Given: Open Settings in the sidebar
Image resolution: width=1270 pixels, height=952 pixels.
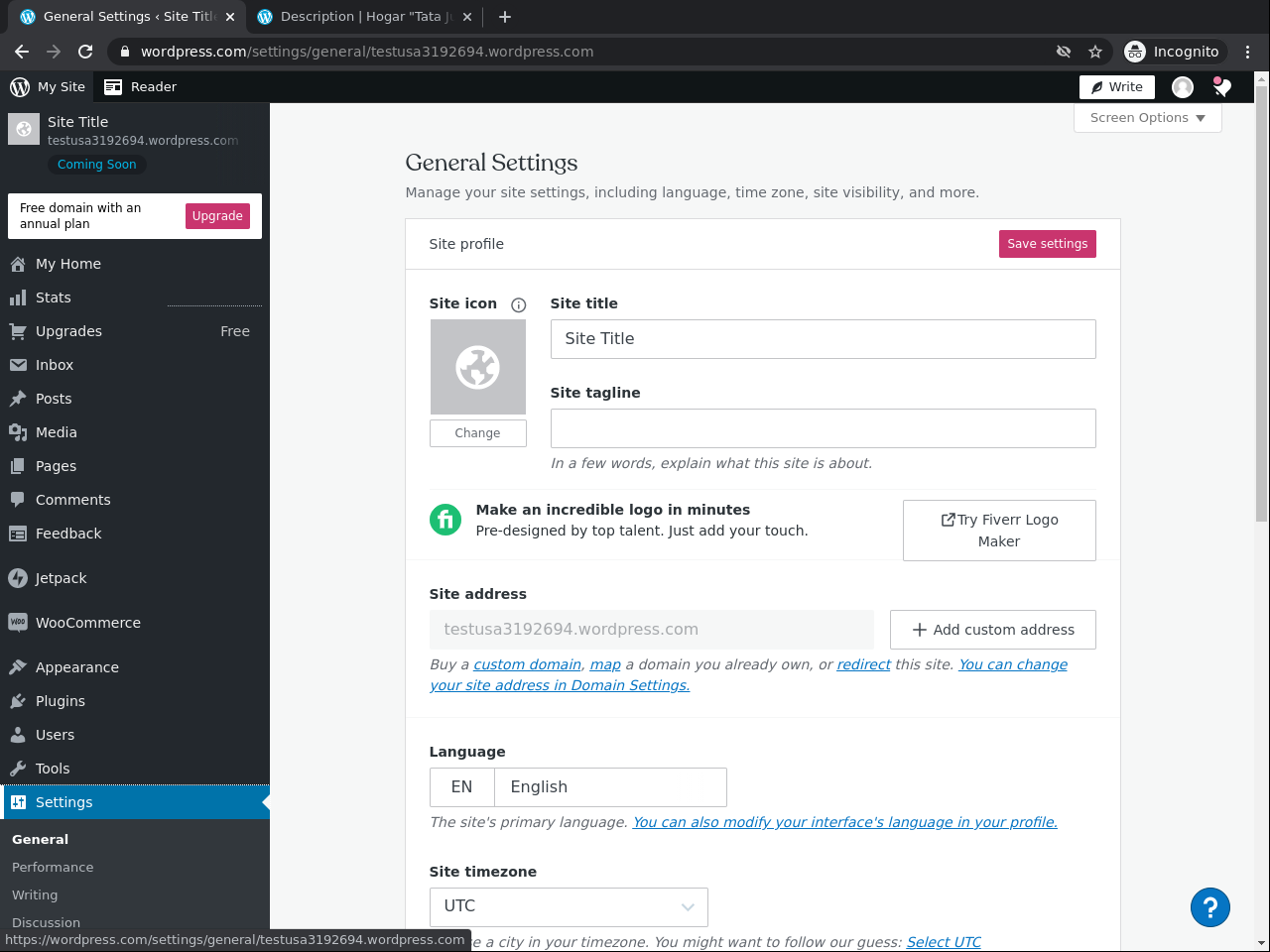Looking at the screenshot, I should (x=135, y=802).
